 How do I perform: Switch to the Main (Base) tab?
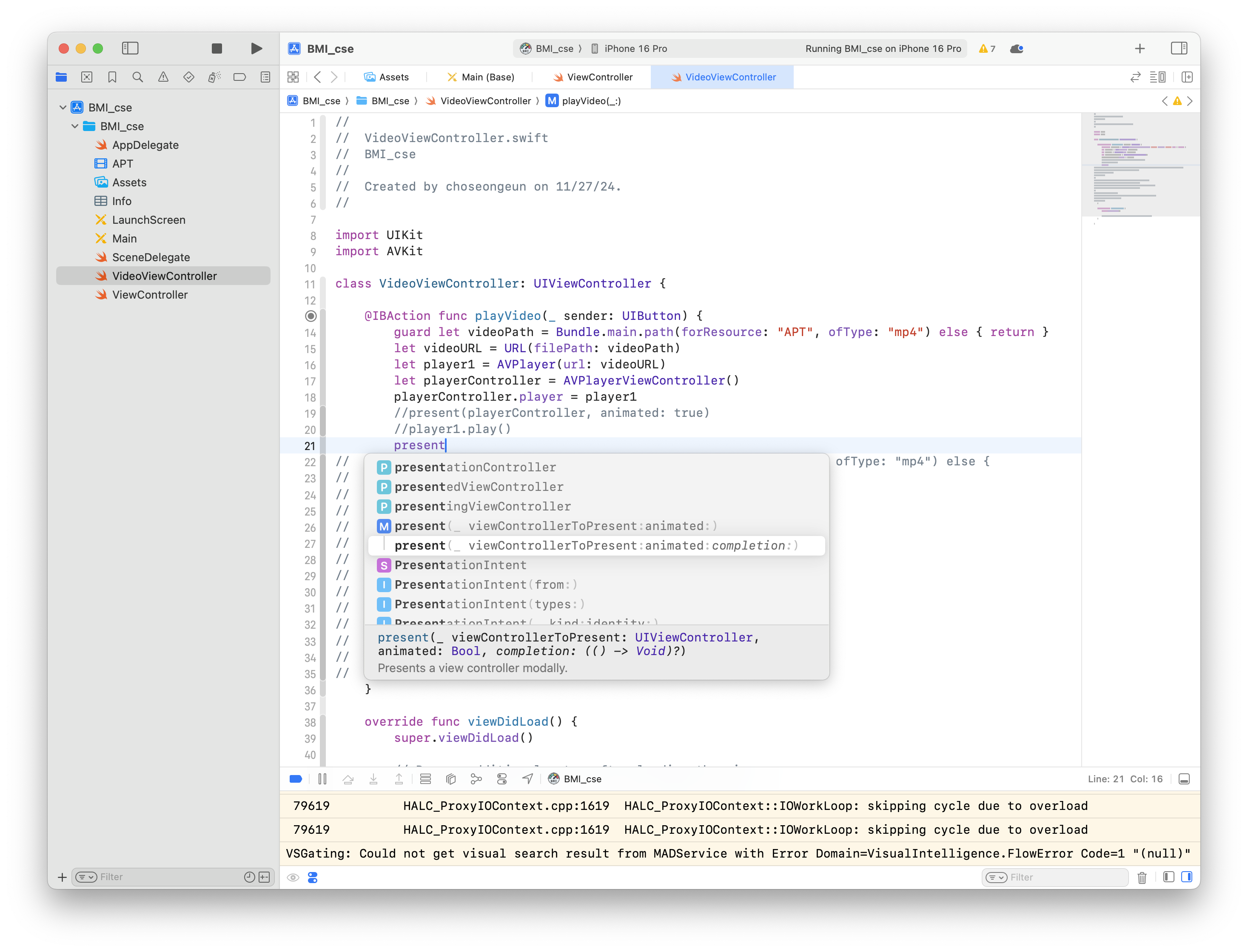tap(487, 77)
